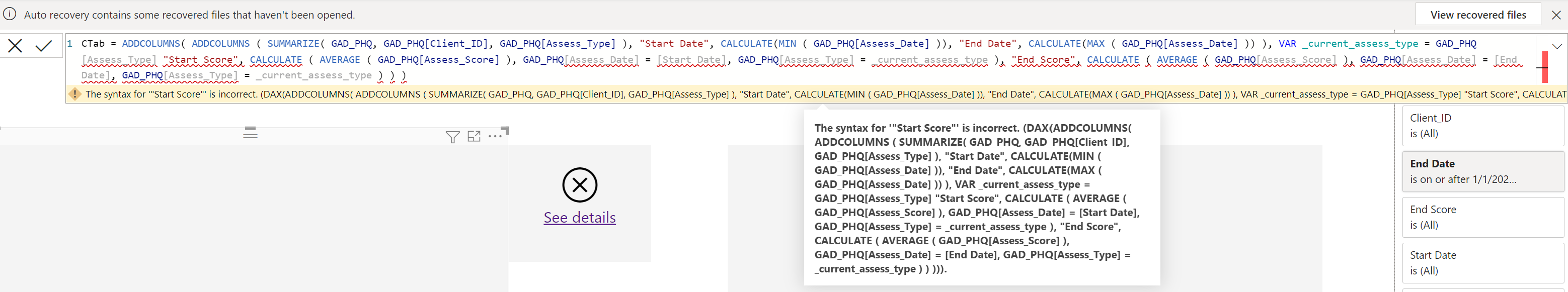Viewport: 1568px width, 292px height.
Task: Click View recovered files button
Action: tap(1478, 15)
